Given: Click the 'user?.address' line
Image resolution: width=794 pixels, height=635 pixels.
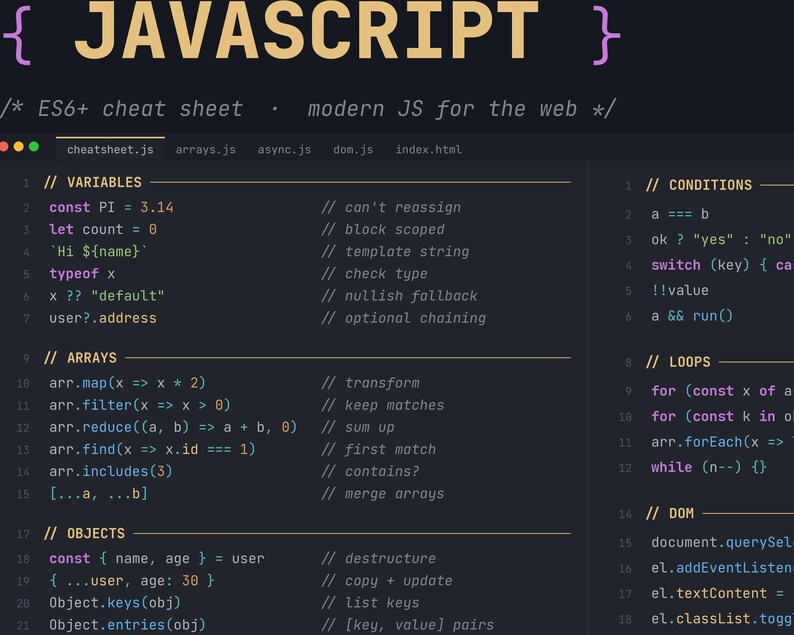Looking at the screenshot, I should [x=103, y=318].
